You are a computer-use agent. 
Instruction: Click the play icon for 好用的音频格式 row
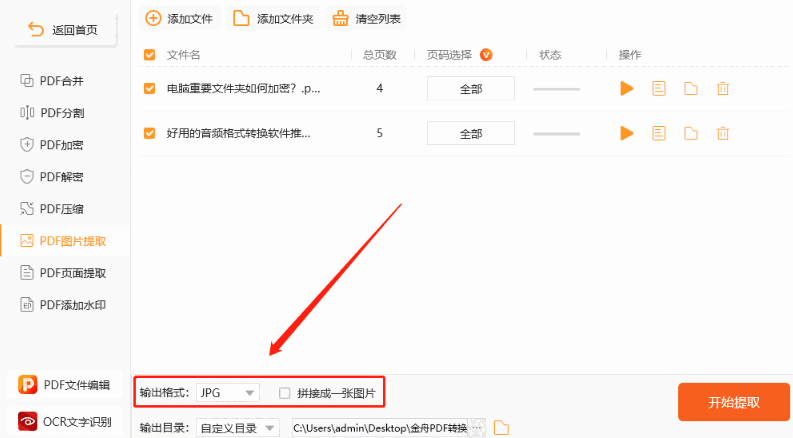coord(627,133)
